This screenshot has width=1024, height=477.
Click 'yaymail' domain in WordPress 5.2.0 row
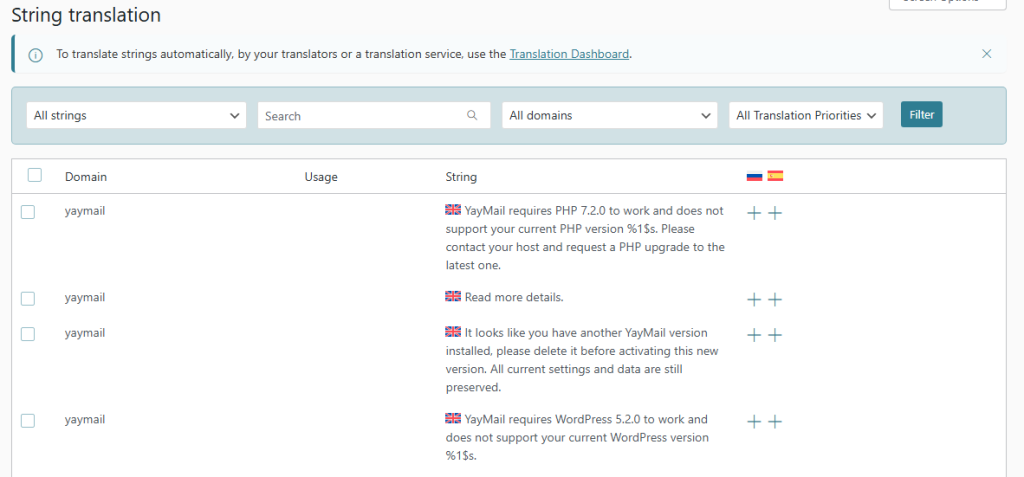tap(85, 419)
